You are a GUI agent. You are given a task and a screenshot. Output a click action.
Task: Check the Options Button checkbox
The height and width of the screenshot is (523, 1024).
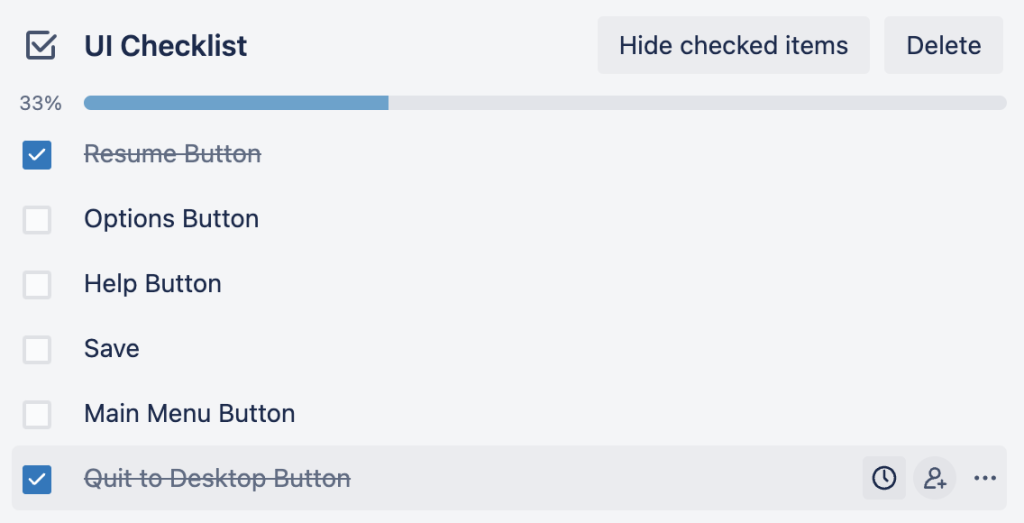tap(37, 220)
